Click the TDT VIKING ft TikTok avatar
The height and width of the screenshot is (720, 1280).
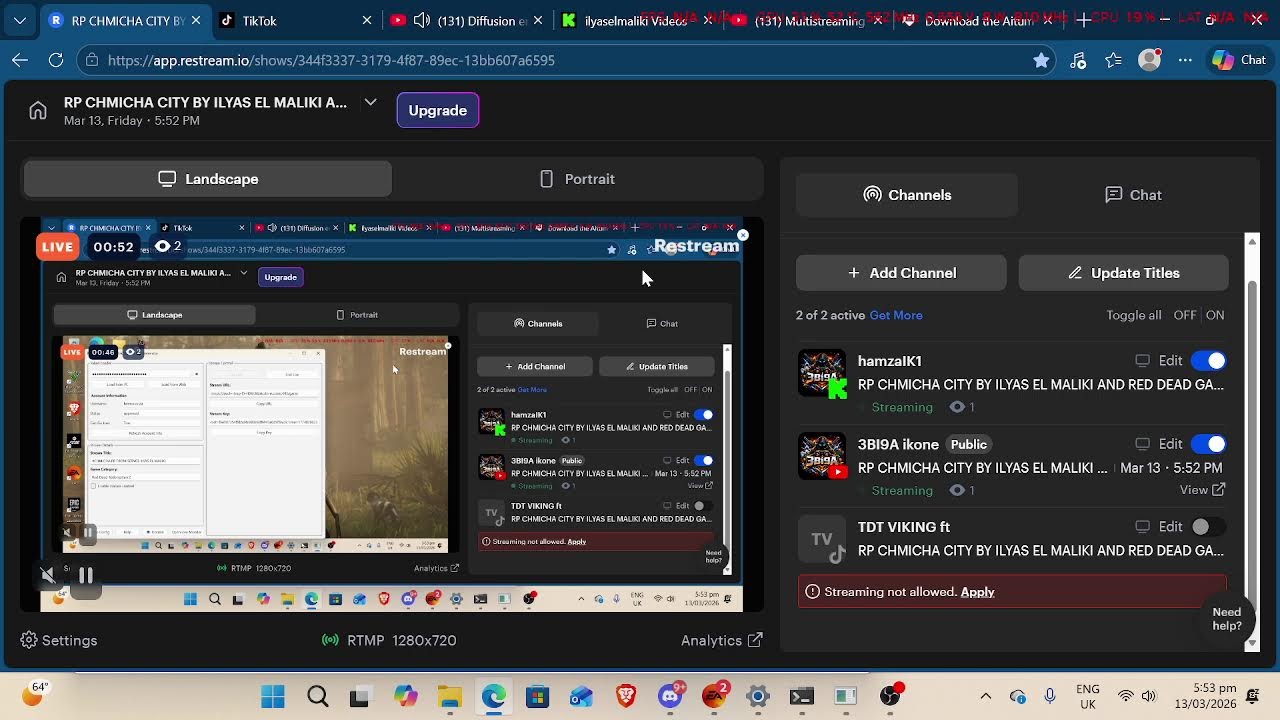pyautogui.click(x=822, y=539)
